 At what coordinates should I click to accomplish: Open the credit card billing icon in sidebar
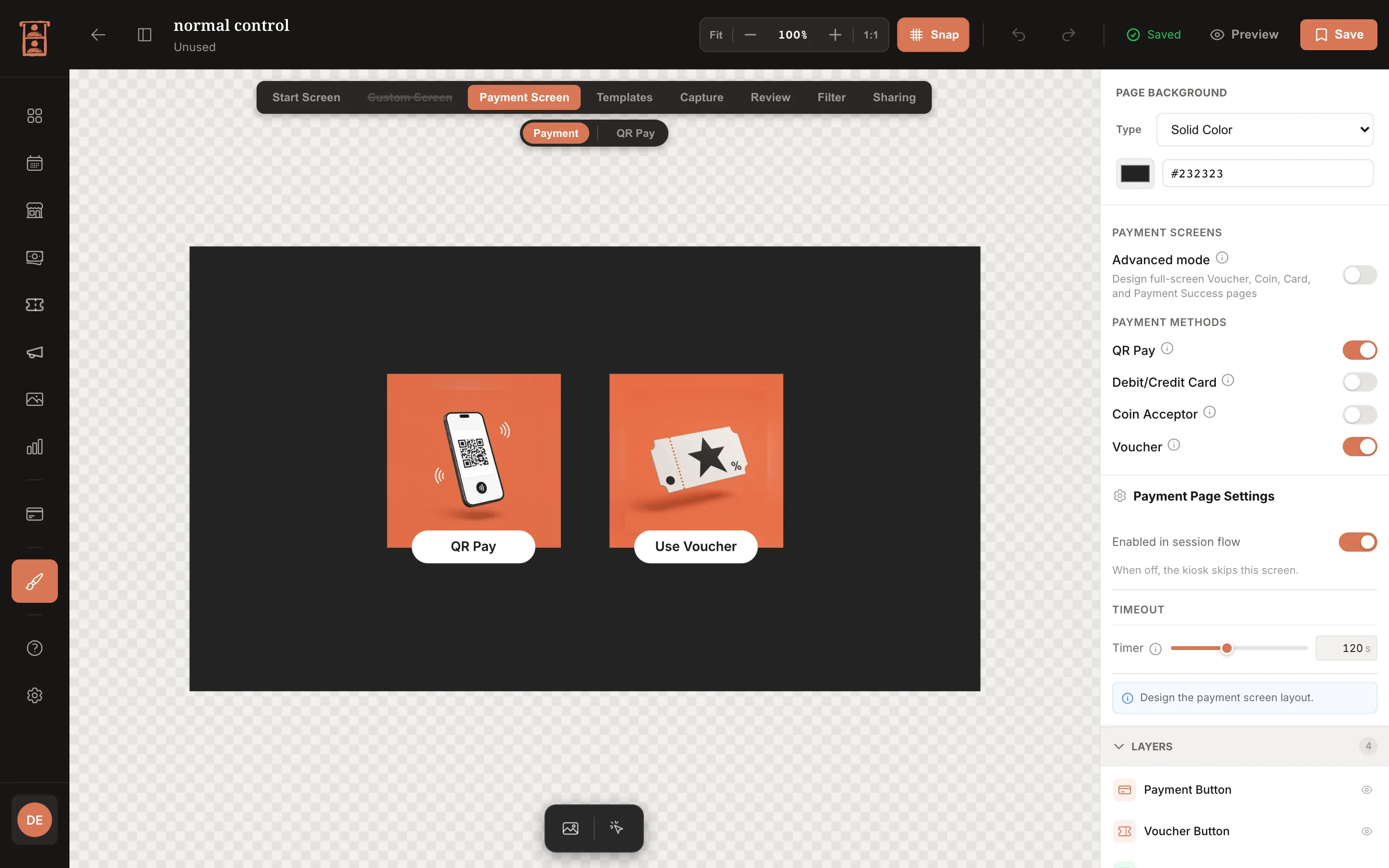pos(34,514)
